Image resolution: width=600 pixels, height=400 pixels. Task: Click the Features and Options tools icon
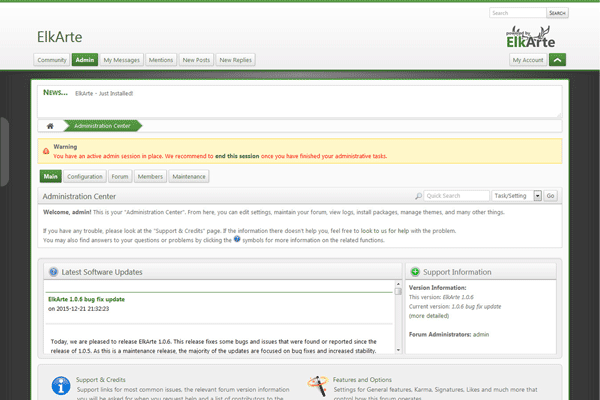[x=318, y=384]
